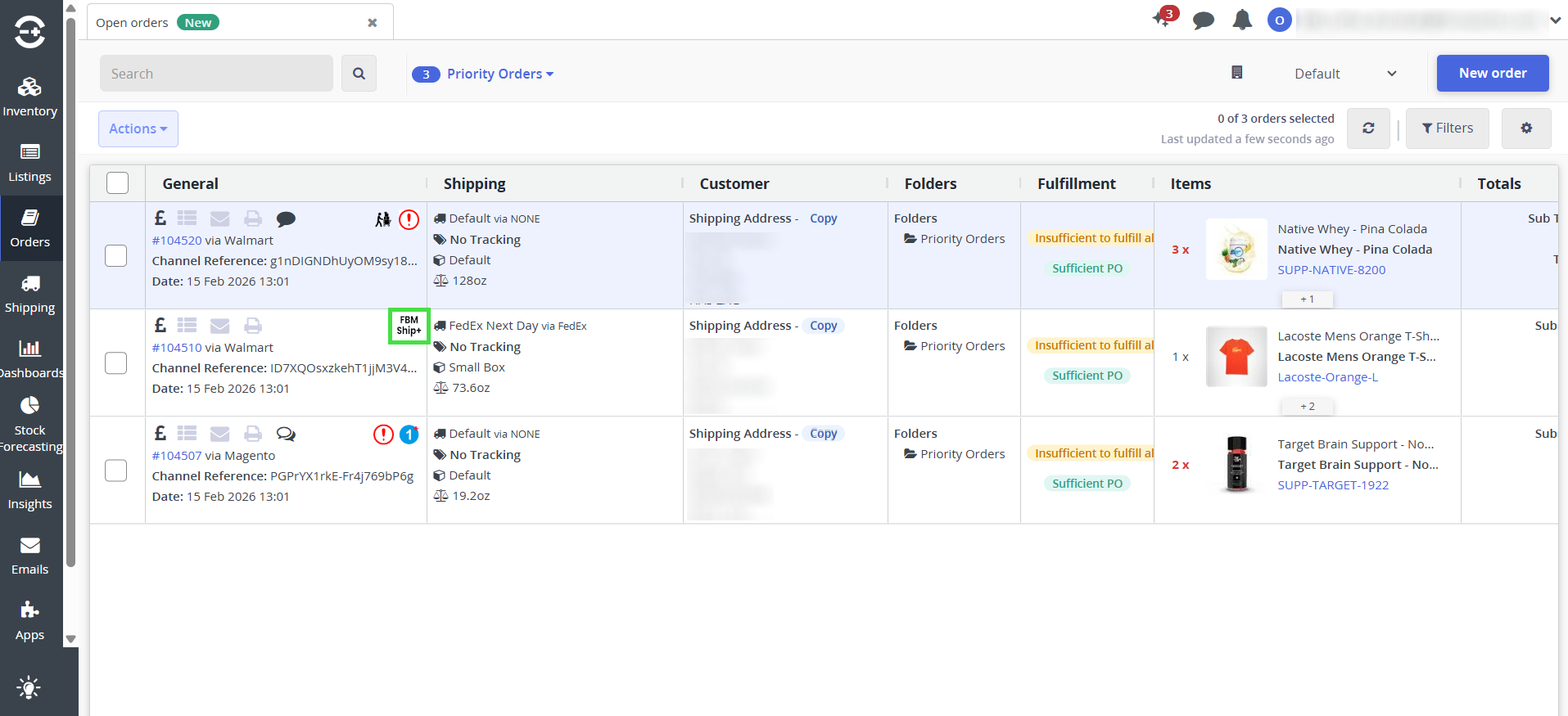Open the notifications bell
This screenshot has height=716, width=1568.
coord(1242,20)
